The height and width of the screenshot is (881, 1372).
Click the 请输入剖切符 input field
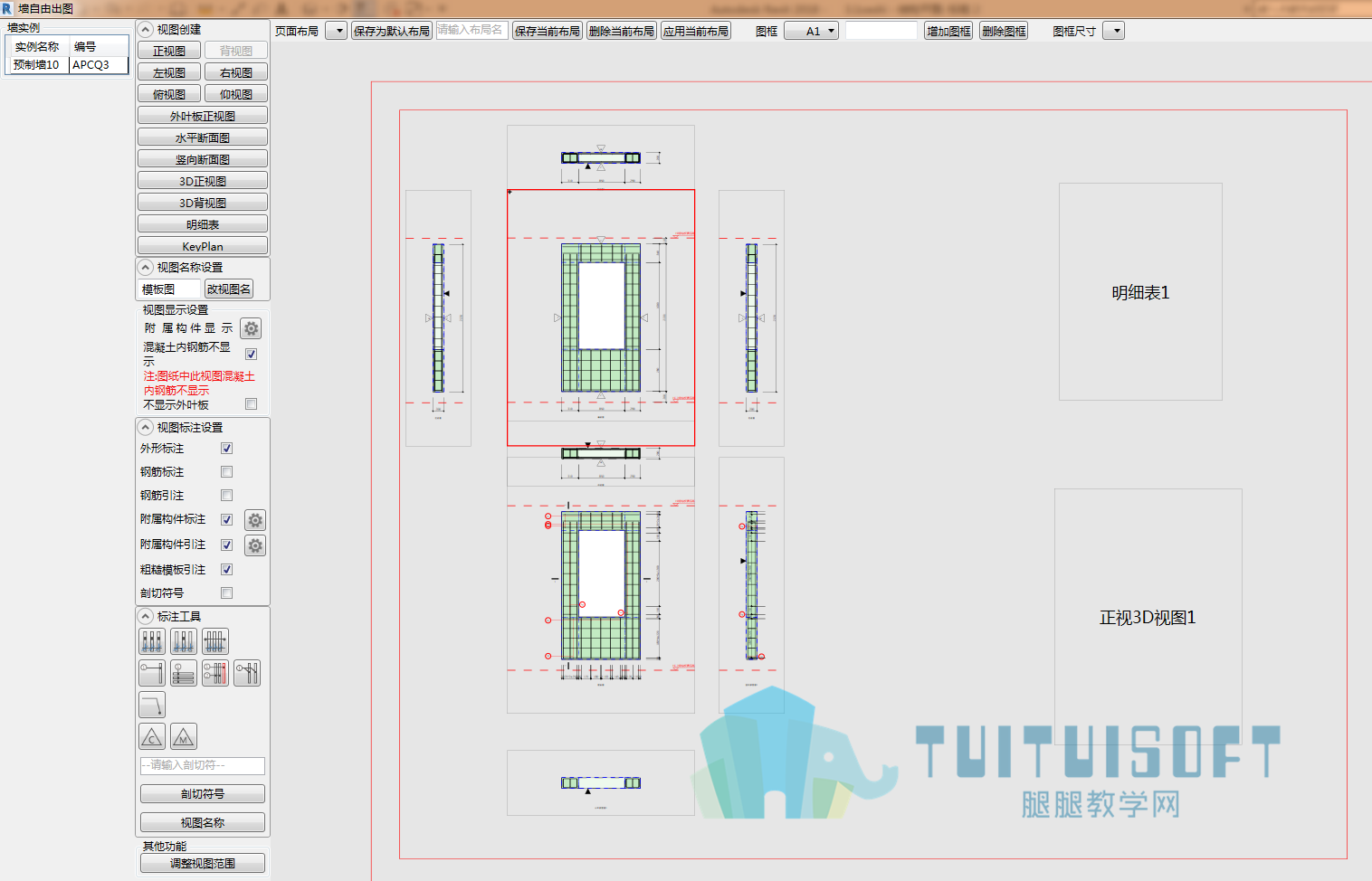click(203, 765)
